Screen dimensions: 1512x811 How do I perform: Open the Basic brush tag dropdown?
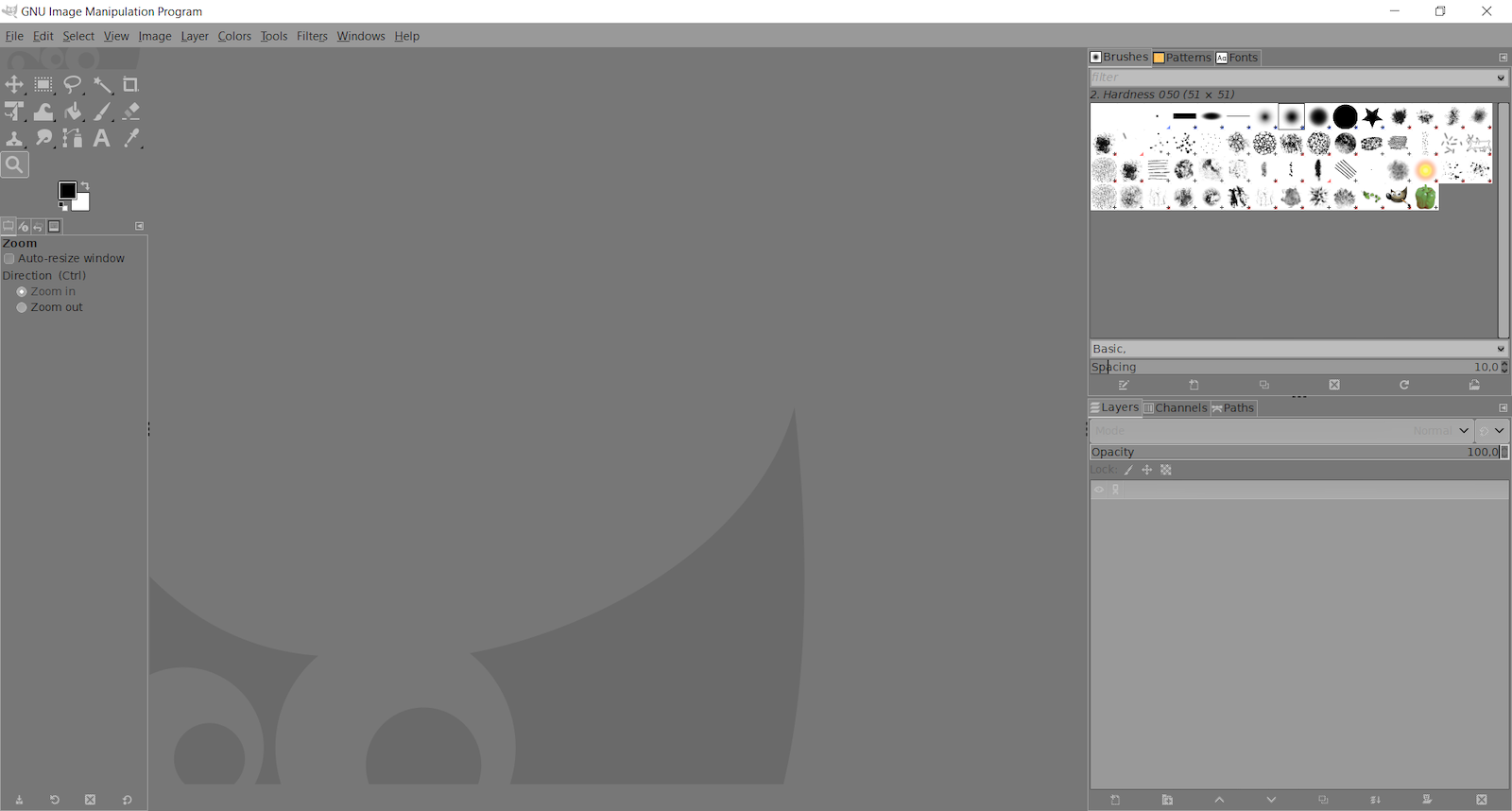click(1500, 349)
